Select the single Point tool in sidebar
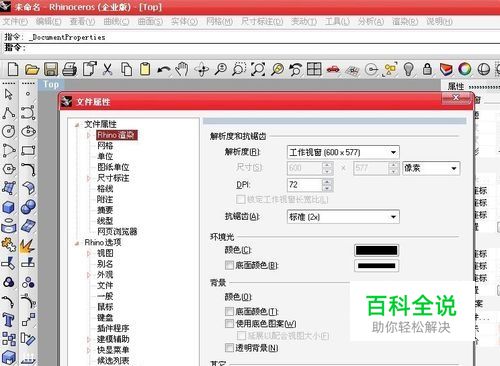The image size is (500, 366). (28, 94)
